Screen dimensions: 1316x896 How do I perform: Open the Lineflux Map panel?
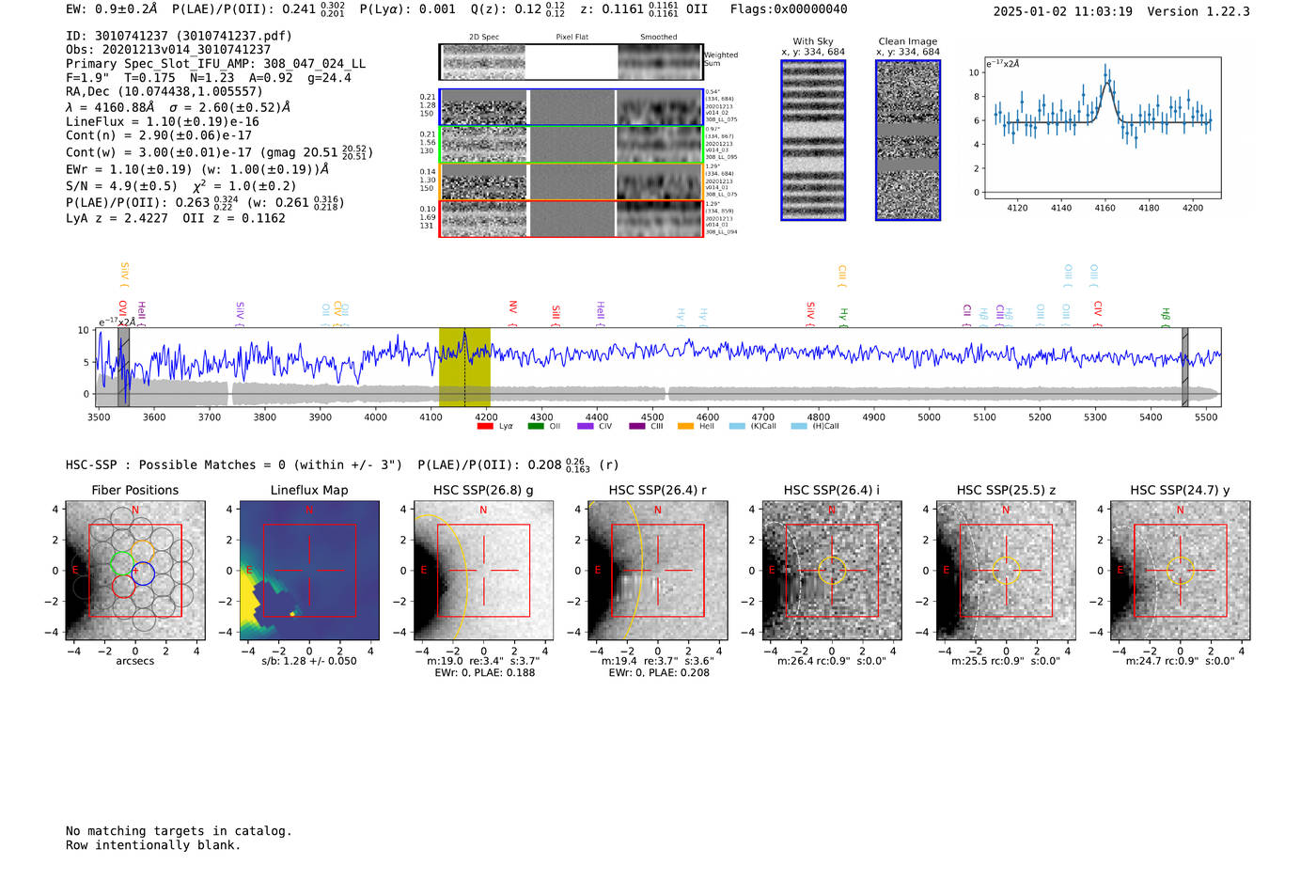[309, 571]
